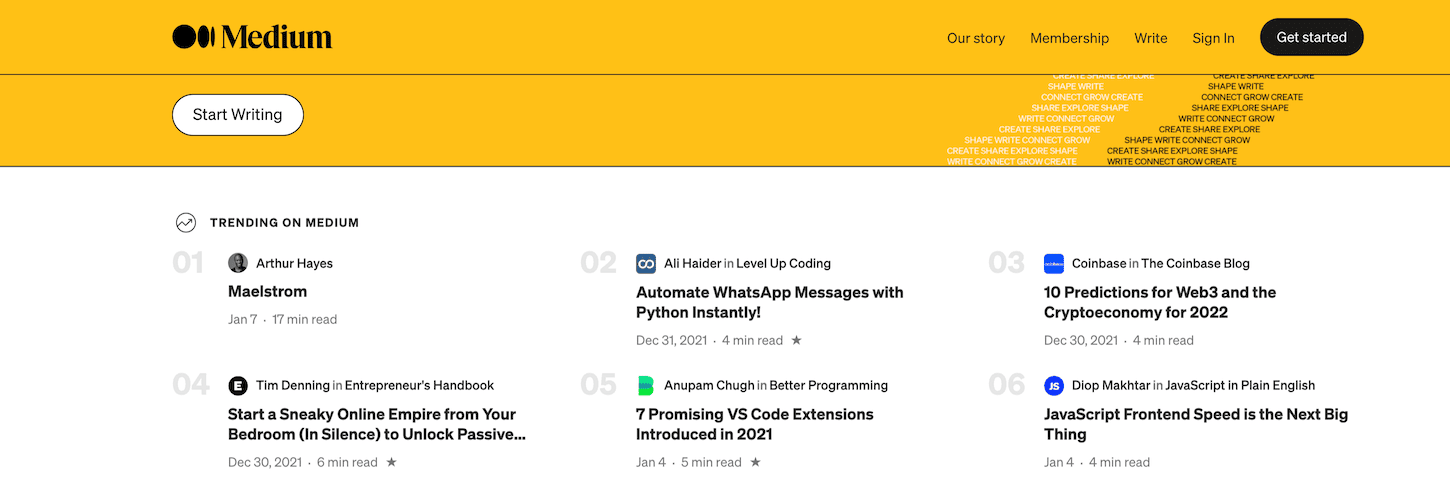
Task: Click the Medium logo
Action: [x=252, y=37]
